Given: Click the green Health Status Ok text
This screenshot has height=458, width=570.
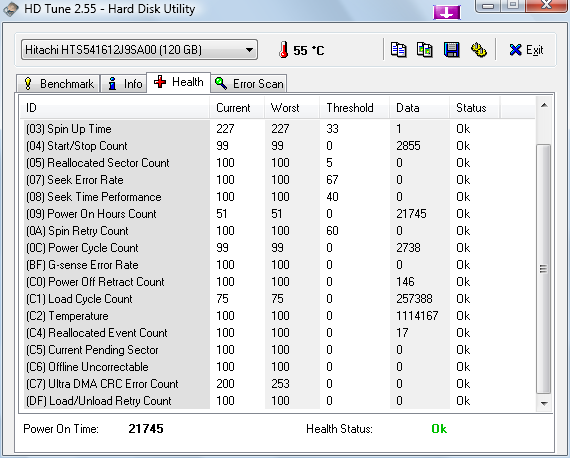Looking at the screenshot, I should tap(439, 429).
